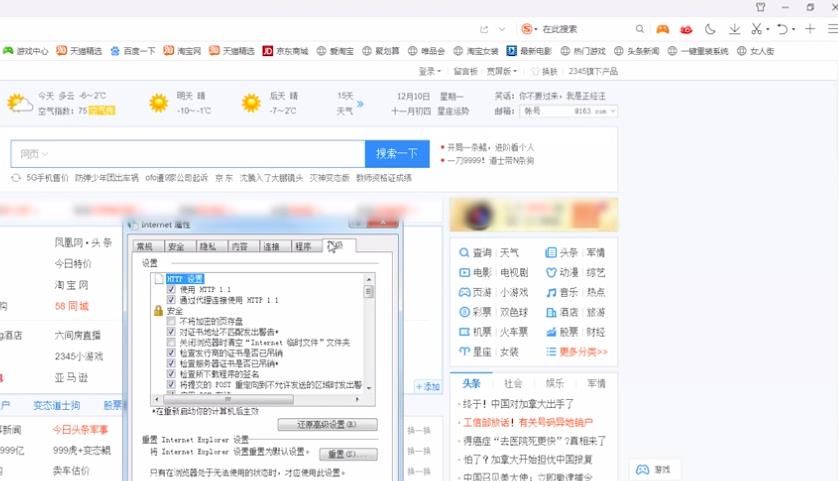This screenshot has width=838, height=481.
Task: Click the red cloud toolbar icon
Action: click(686, 29)
